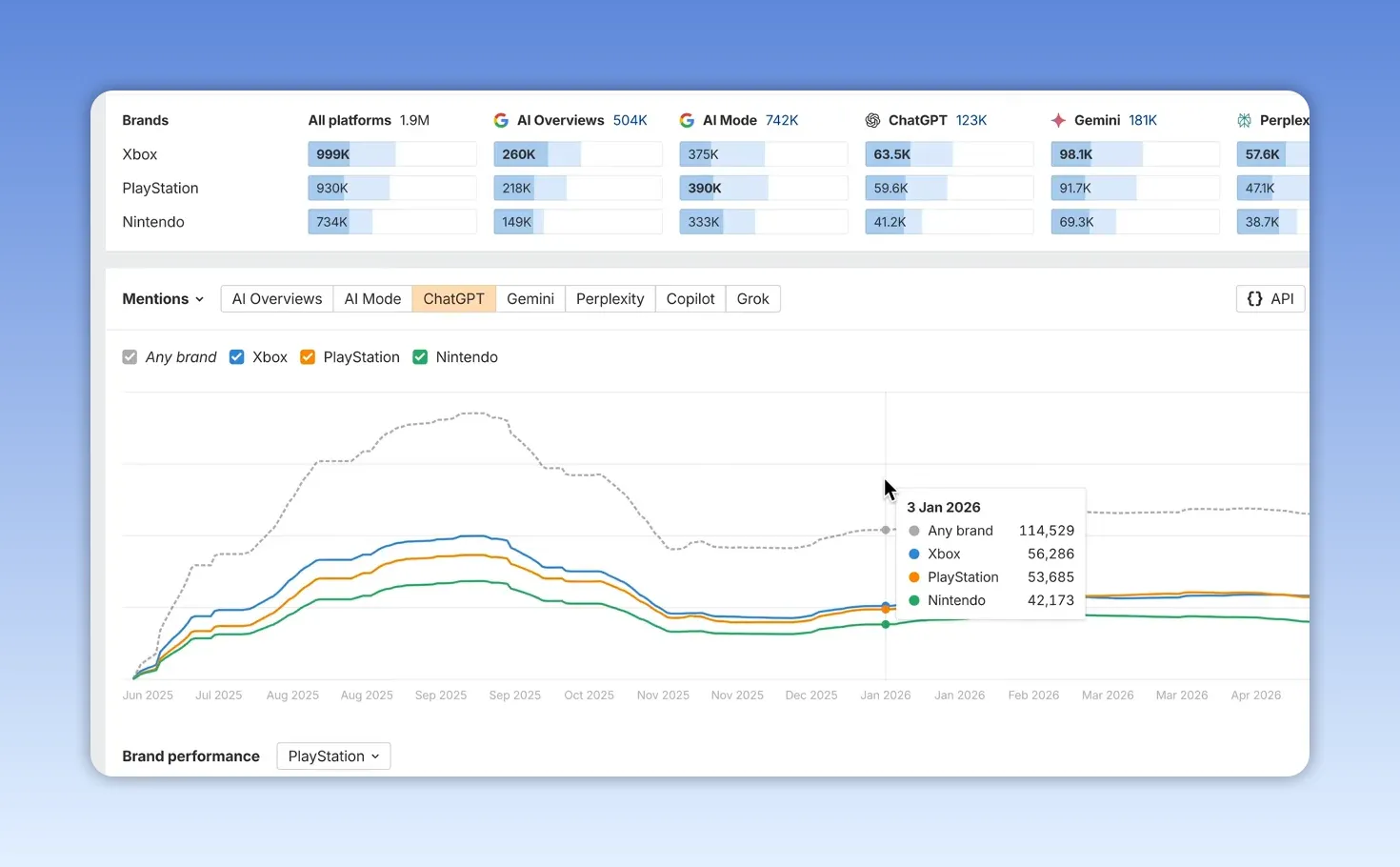Click the Xbox ChatGPT 63.5K bar
Image resolution: width=1400 pixels, height=867 pixels.
click(950, 154)
